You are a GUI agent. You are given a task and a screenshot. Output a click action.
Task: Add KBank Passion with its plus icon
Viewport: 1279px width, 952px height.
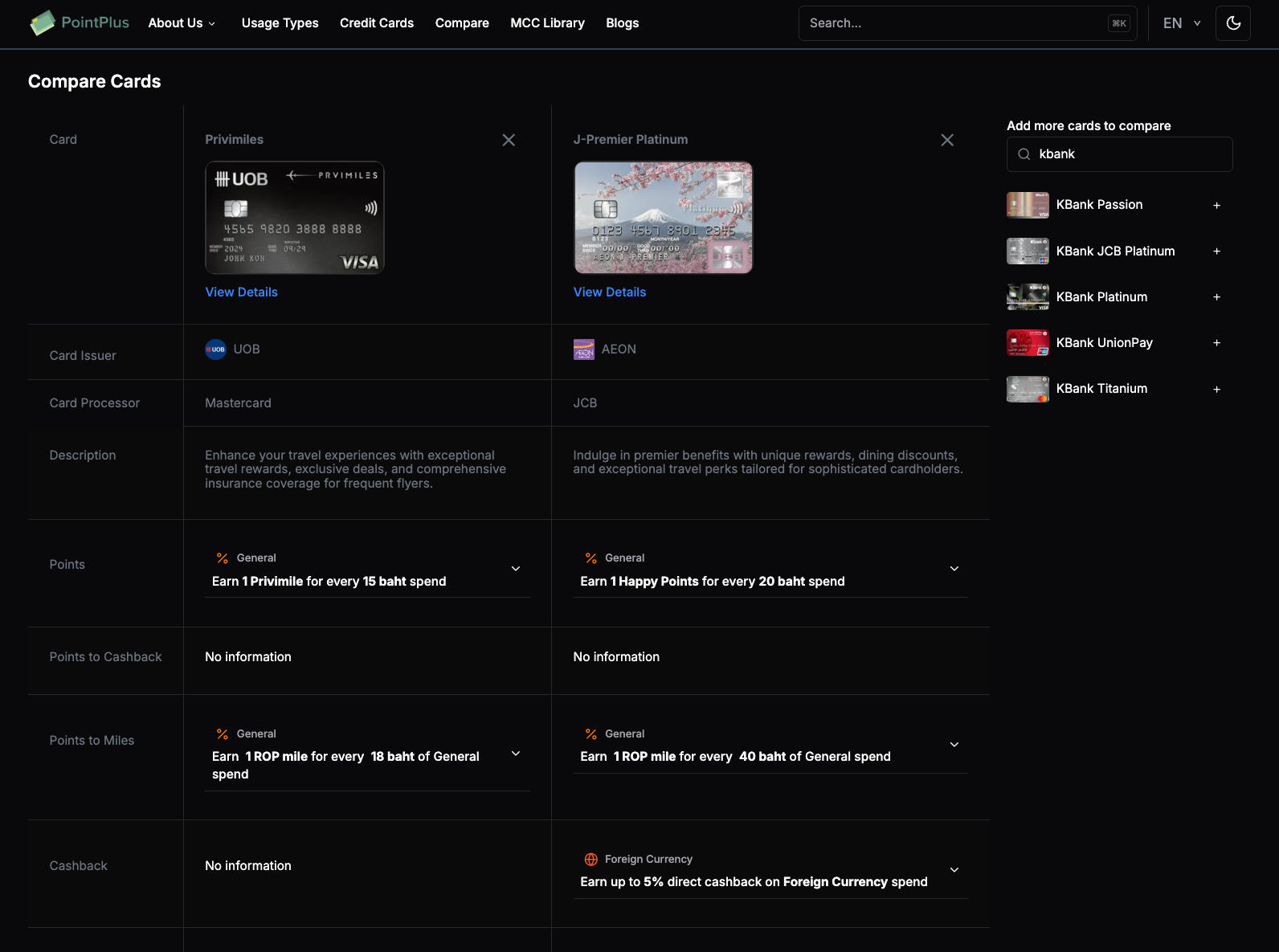pyautogui.click(x=1216, y=205)
